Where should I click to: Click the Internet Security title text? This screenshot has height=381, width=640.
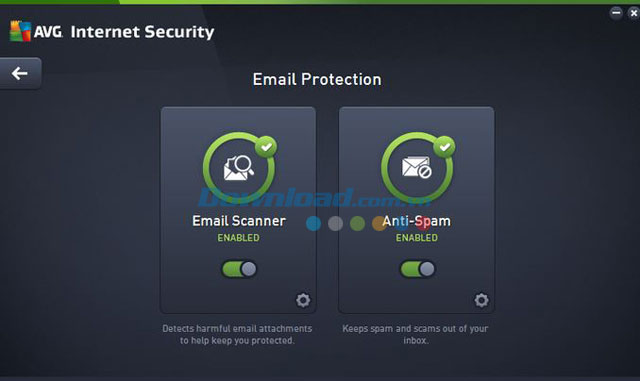pos(142,32)
